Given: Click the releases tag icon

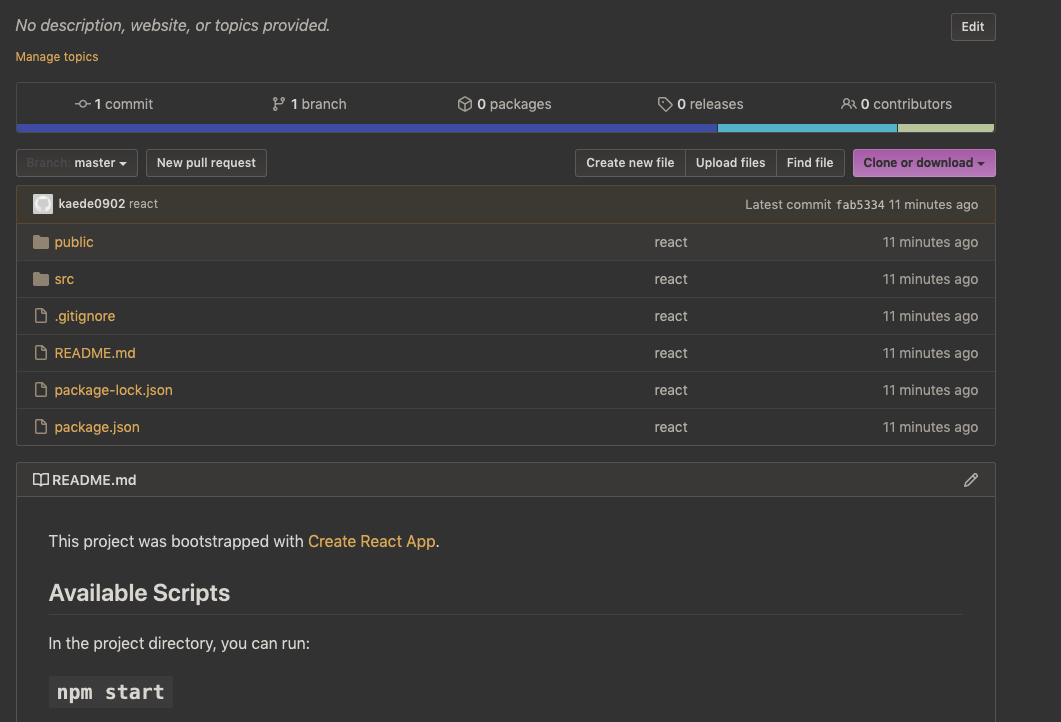Looking at the screenshot, I should (x=665, y=104).
